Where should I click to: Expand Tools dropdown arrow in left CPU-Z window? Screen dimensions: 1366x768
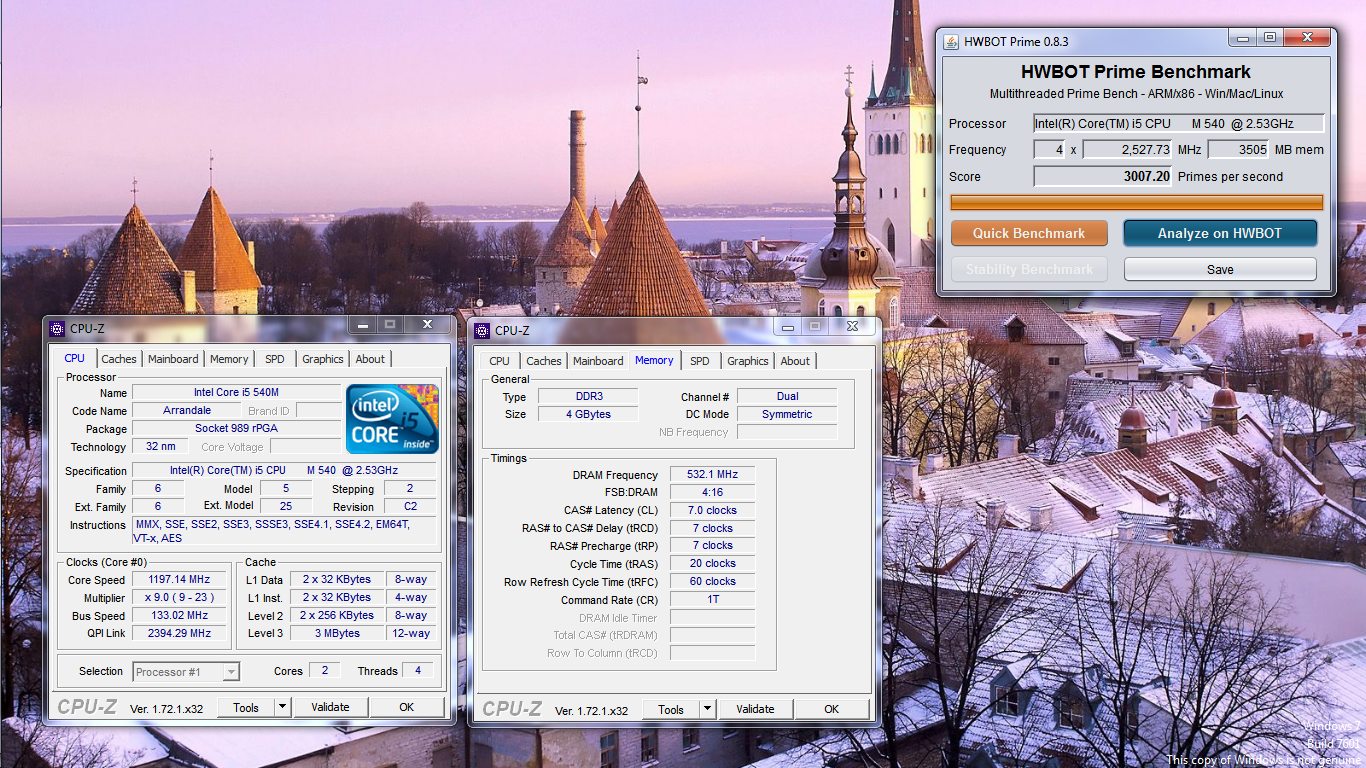(283, 707)
